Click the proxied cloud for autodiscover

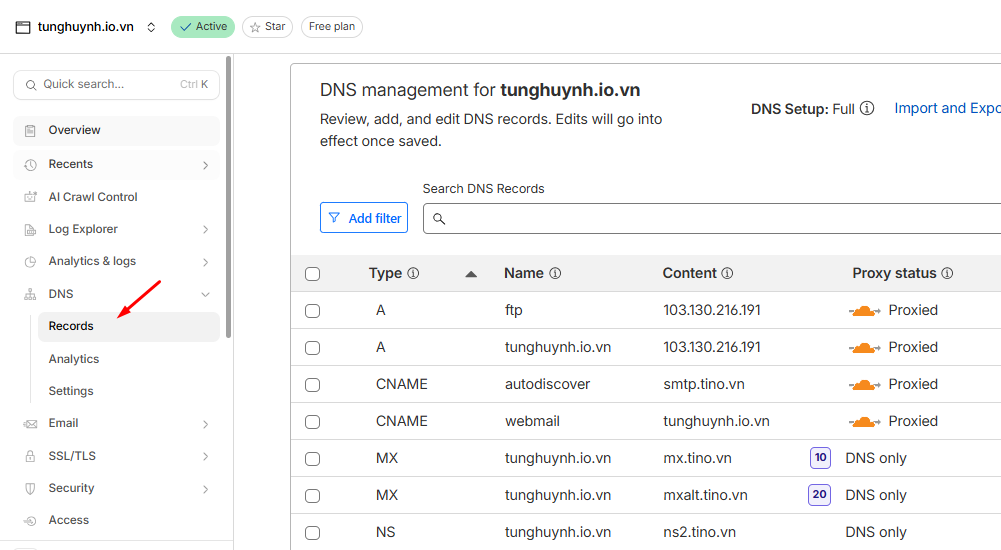click(864, 385)
